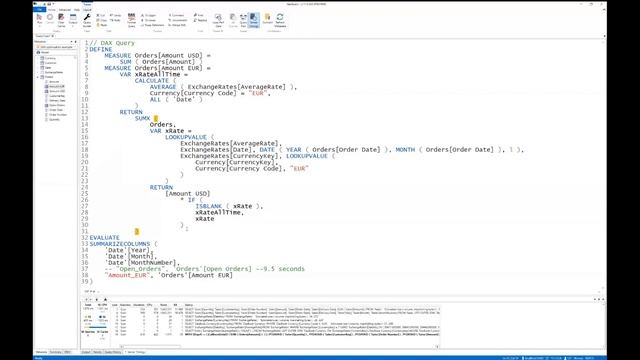This screenshot has width=640, height=360.
Task: Toggle the Query Plan trace button
Action: 243,20
